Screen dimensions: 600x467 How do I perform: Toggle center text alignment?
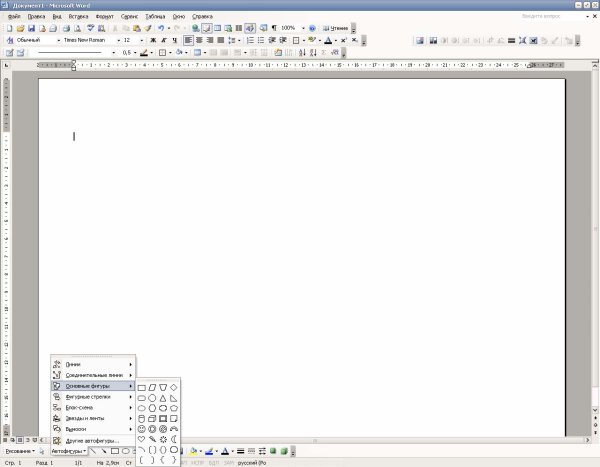coord(199,40)
